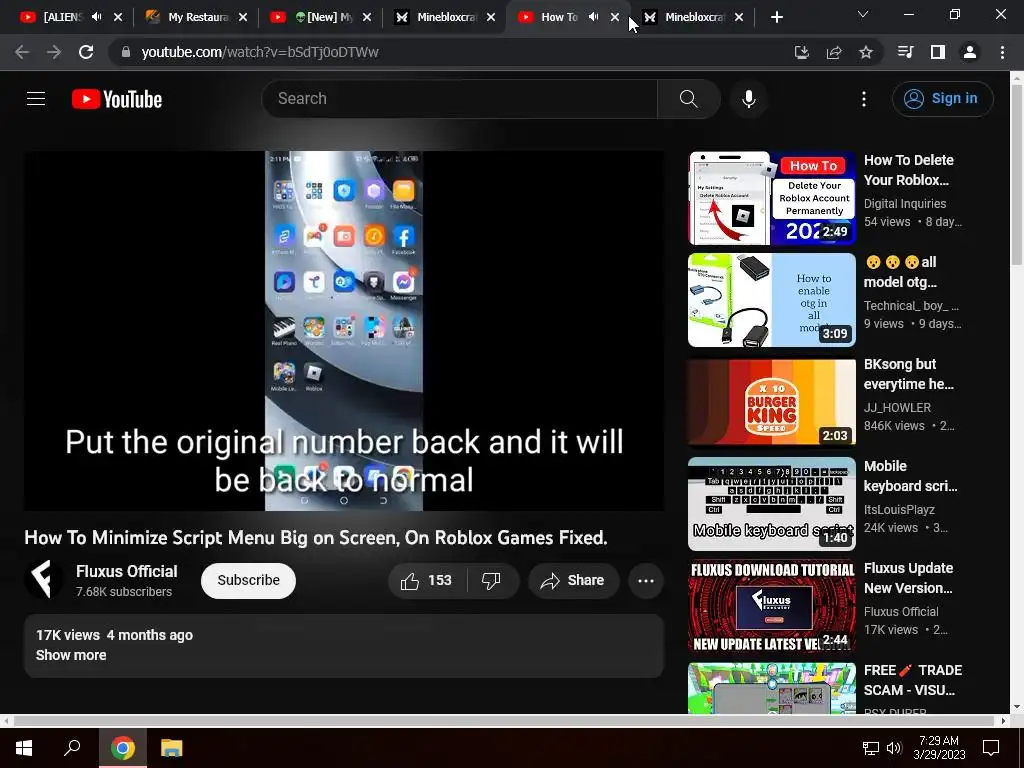Install app icon in address bar

click(802, 52)
